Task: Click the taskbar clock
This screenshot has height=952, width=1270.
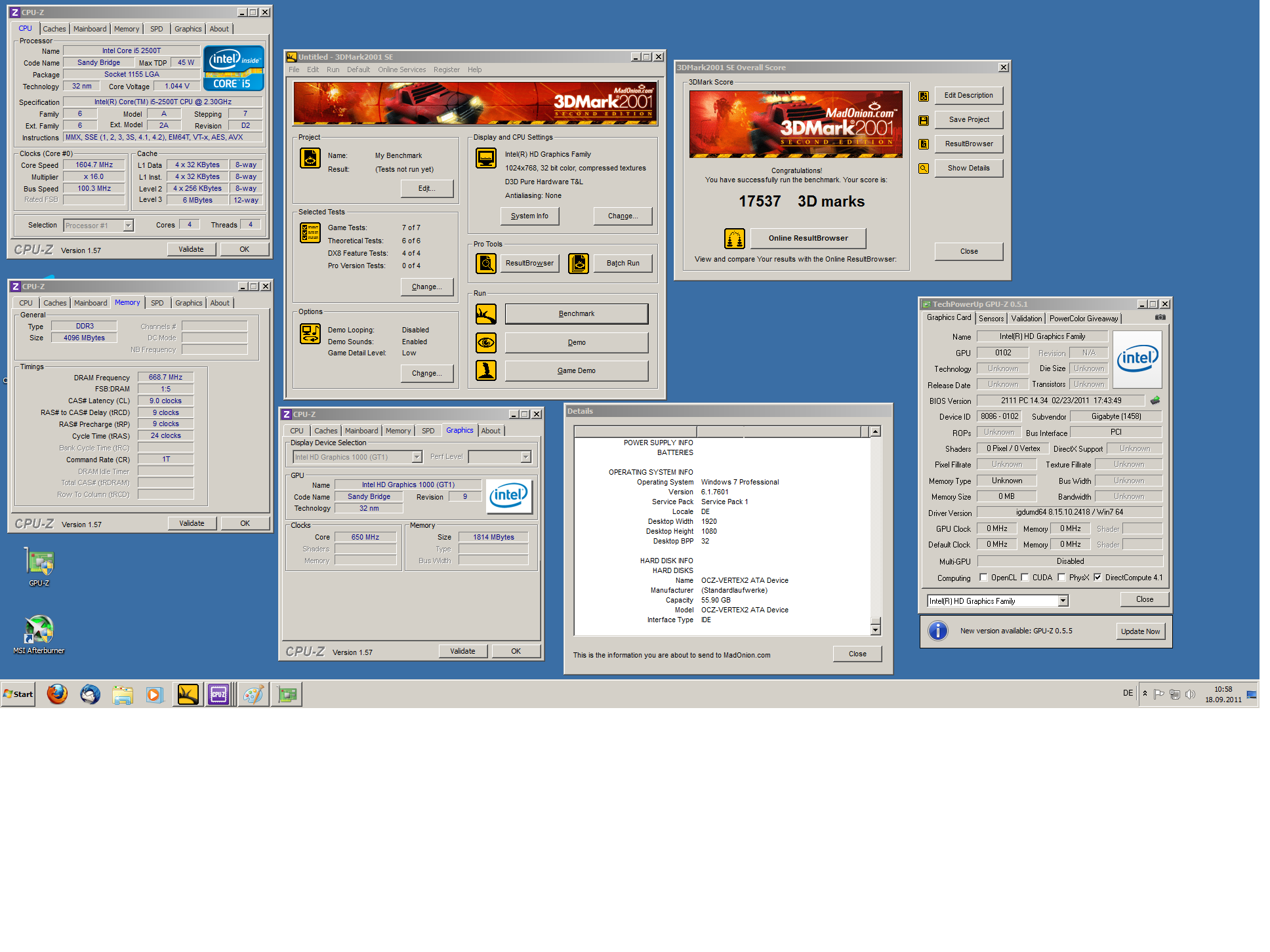Action: (x=1223, y=694)
